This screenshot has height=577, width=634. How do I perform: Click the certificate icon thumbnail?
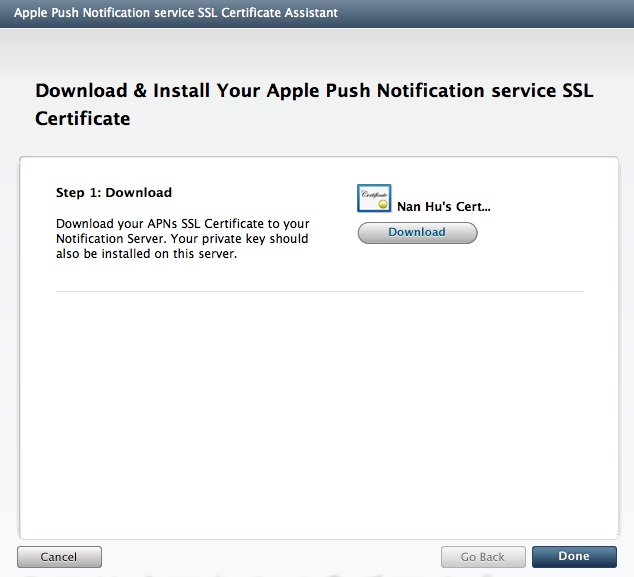click(x=374, y=199)
